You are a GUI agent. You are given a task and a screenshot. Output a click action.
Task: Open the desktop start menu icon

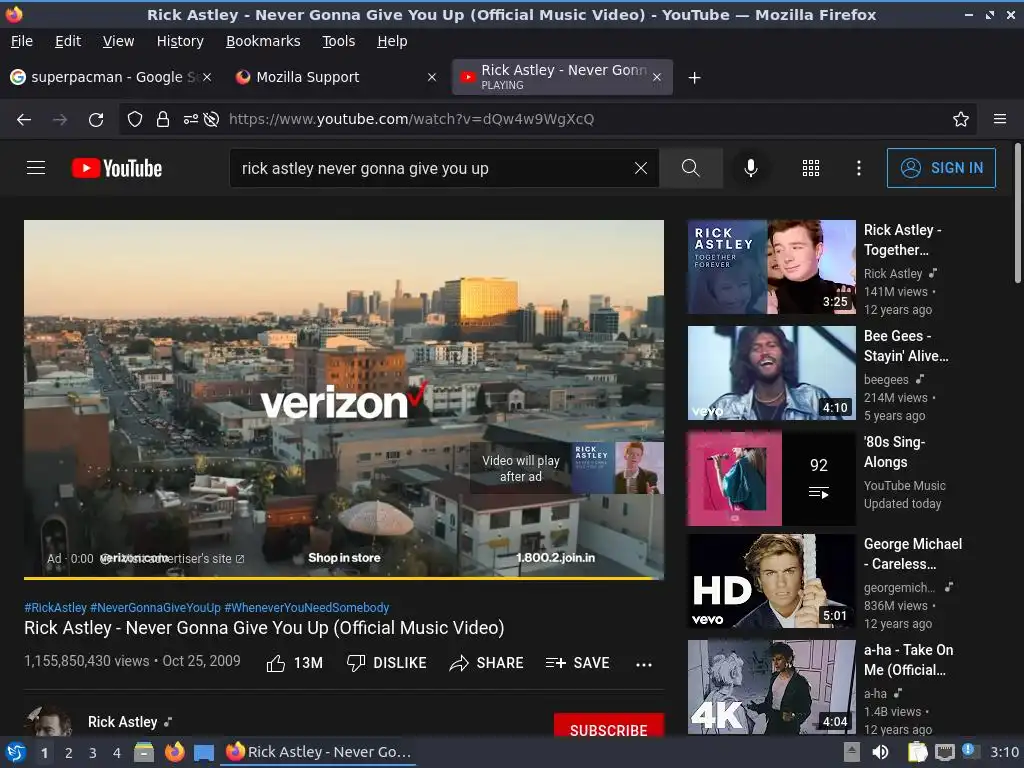[x=15, y=752]
